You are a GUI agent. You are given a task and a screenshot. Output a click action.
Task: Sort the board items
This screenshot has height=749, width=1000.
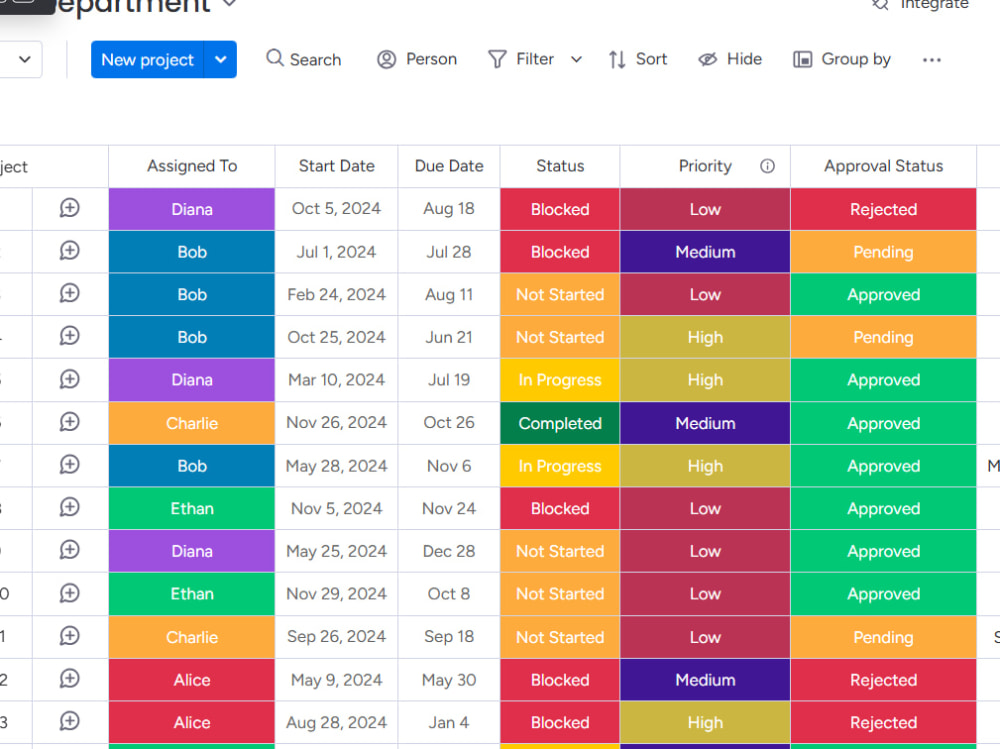click(x=638, y=59)
